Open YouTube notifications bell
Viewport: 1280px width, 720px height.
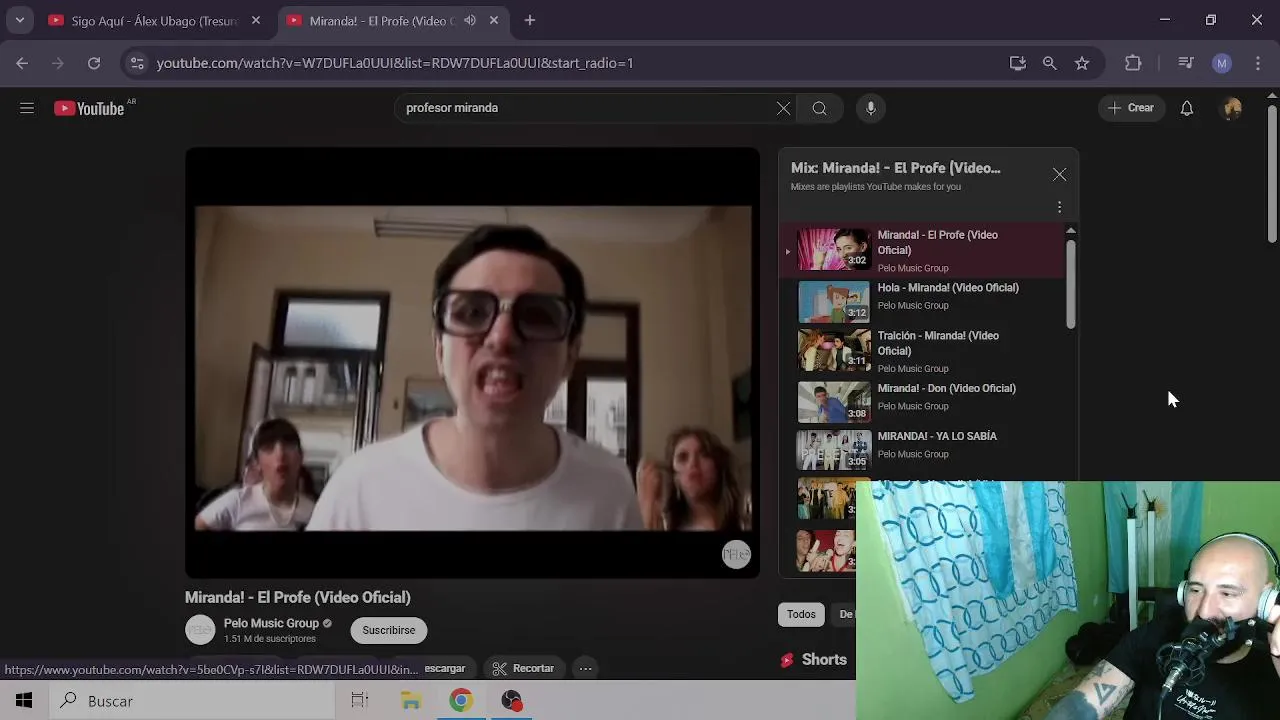1187,108
